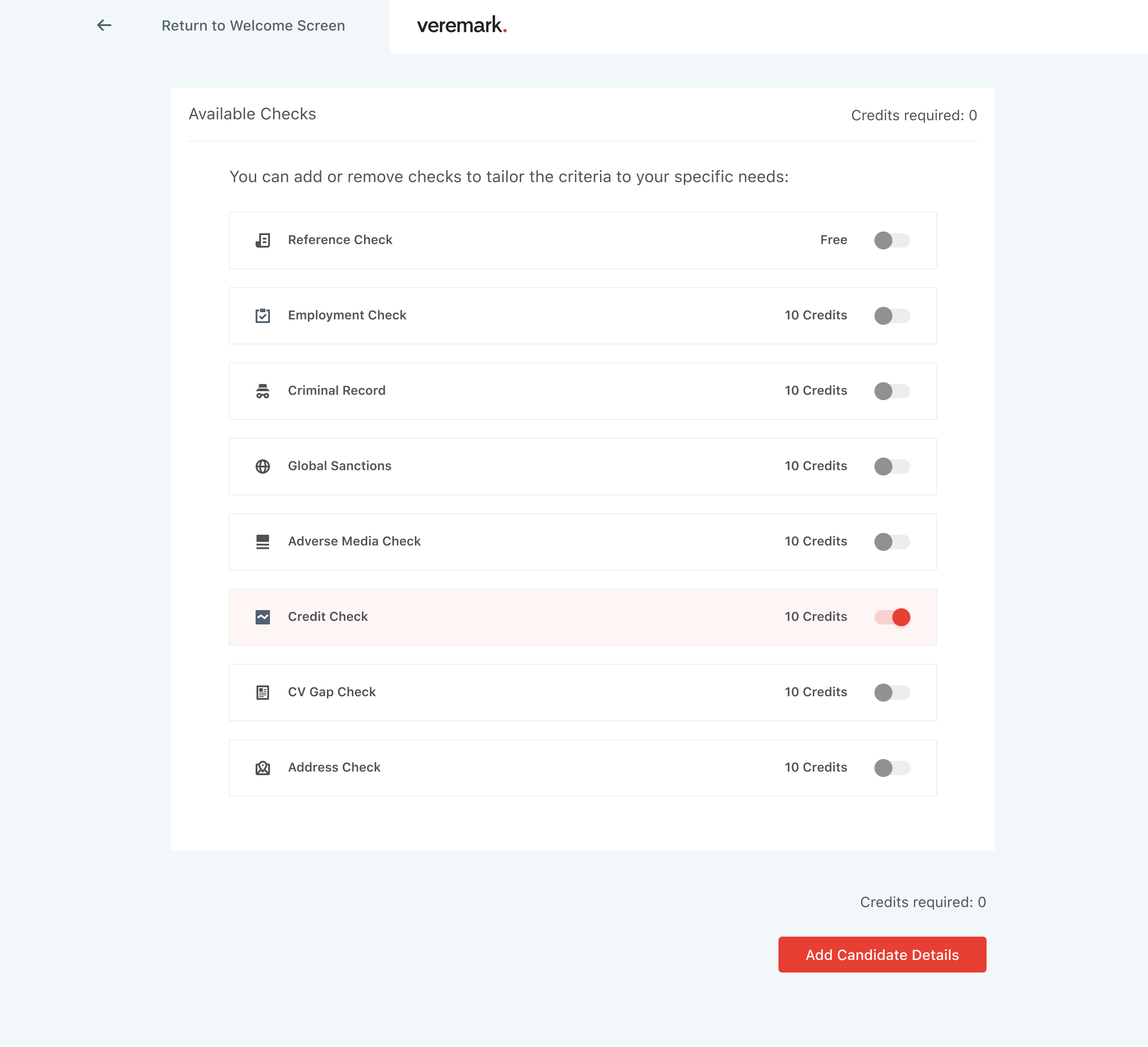Switch on Global Sanctions check
The image size is (1148, 1047).
coord(892,466)
